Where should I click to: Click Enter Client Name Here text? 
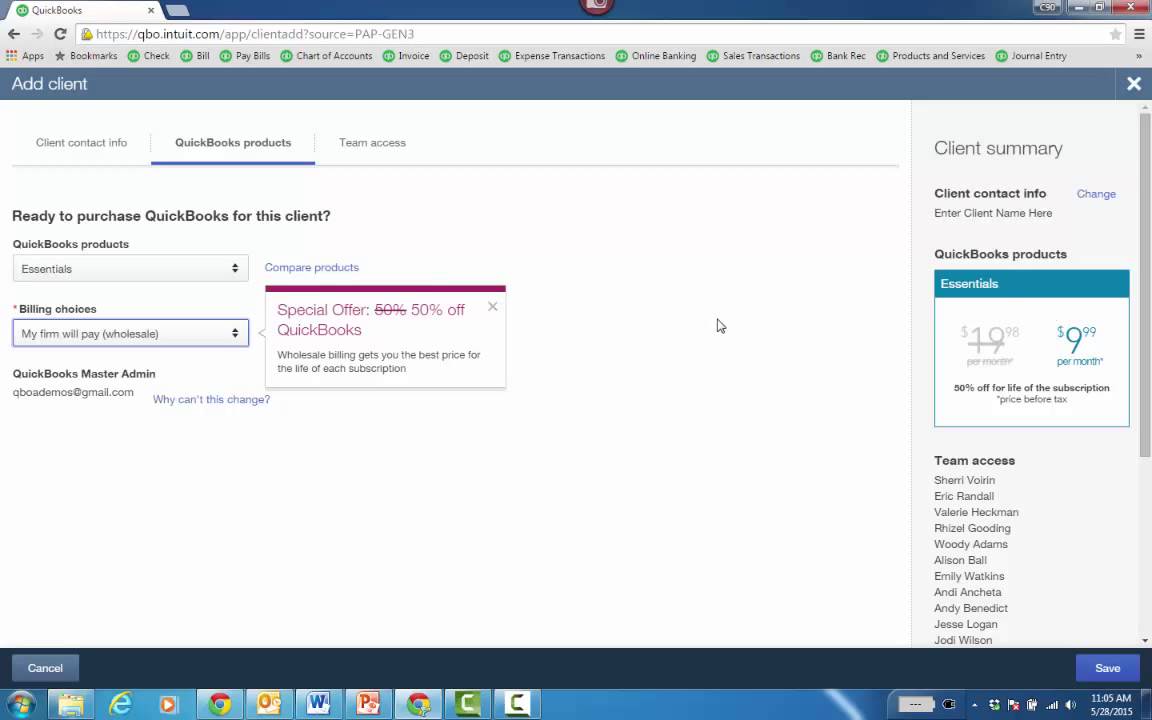point(993,213)
